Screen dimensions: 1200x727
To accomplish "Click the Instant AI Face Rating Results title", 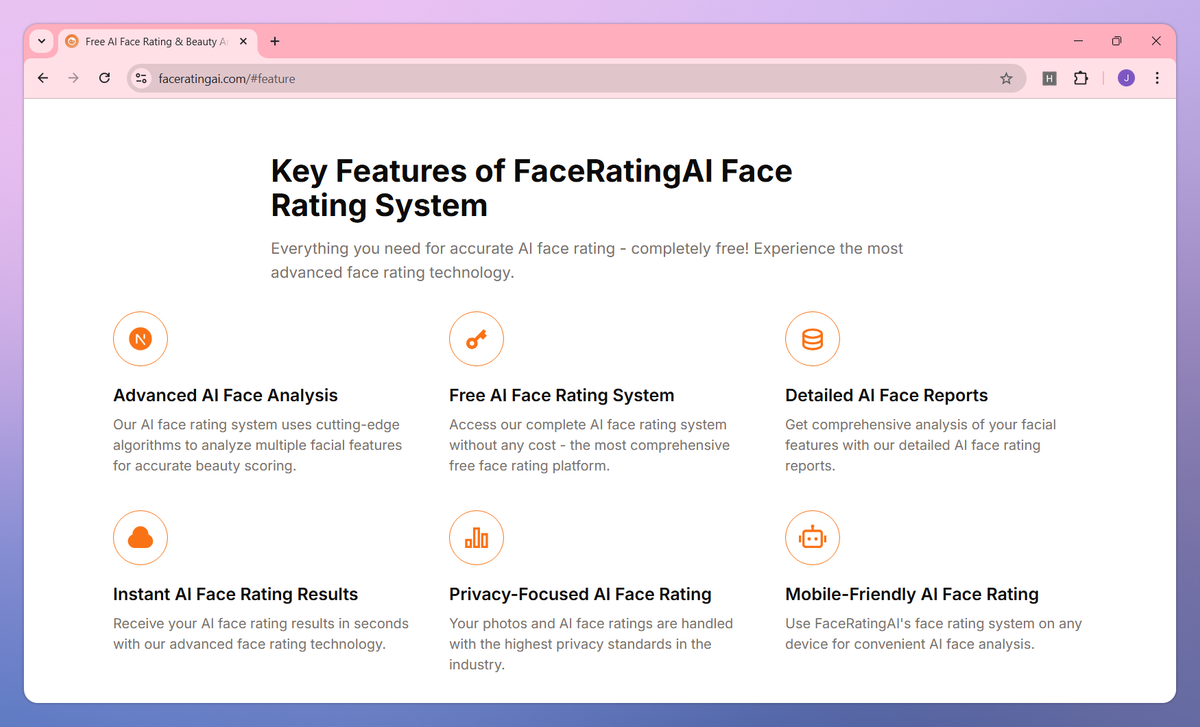I will click(235, 594).
